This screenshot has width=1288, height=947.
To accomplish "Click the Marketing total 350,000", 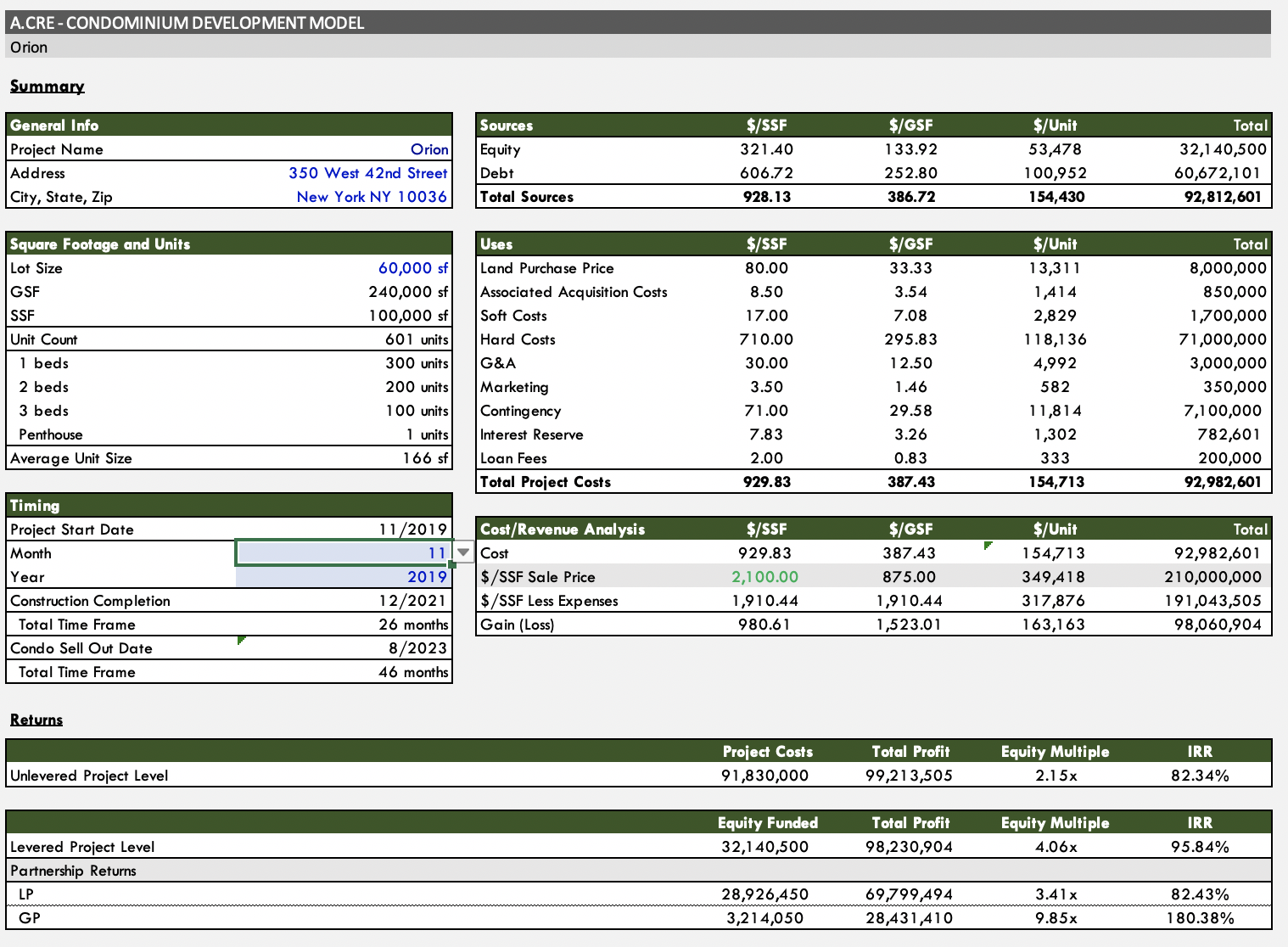I will click(1232, 387).
